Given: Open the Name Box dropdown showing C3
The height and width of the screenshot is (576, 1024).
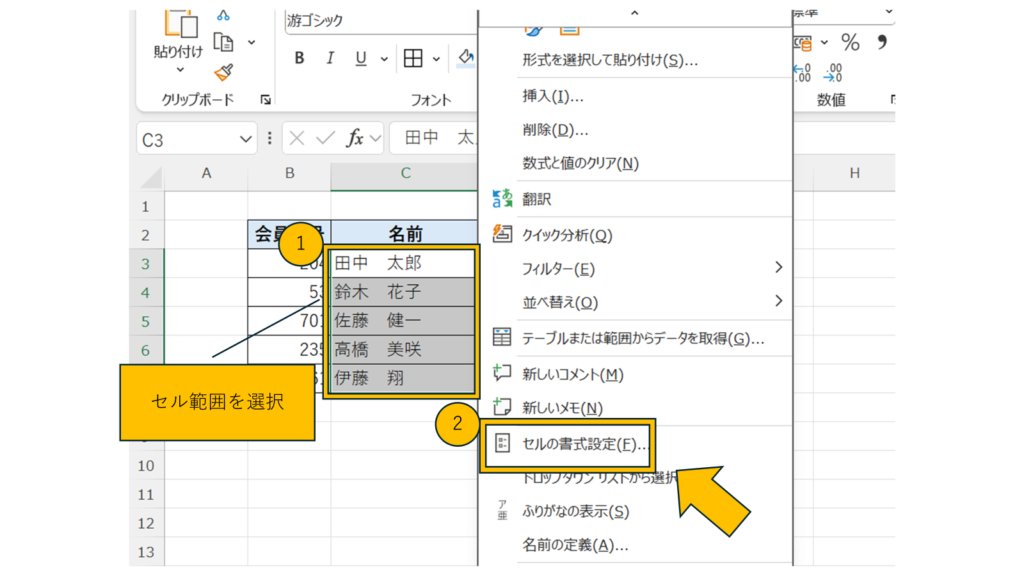Looking at the screenshot, I should click(x=245, y=140).
